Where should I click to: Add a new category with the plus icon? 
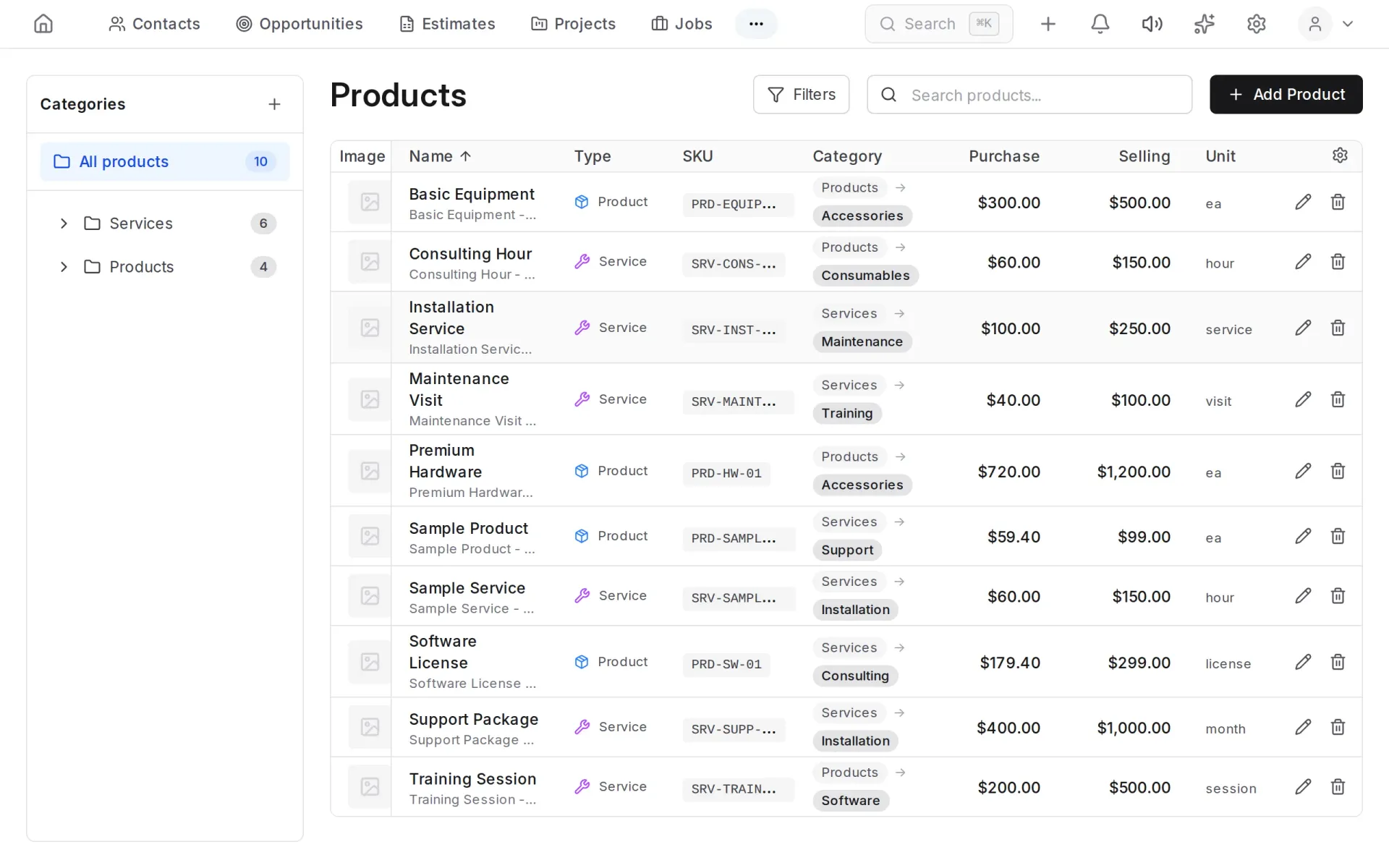point(274,104)
